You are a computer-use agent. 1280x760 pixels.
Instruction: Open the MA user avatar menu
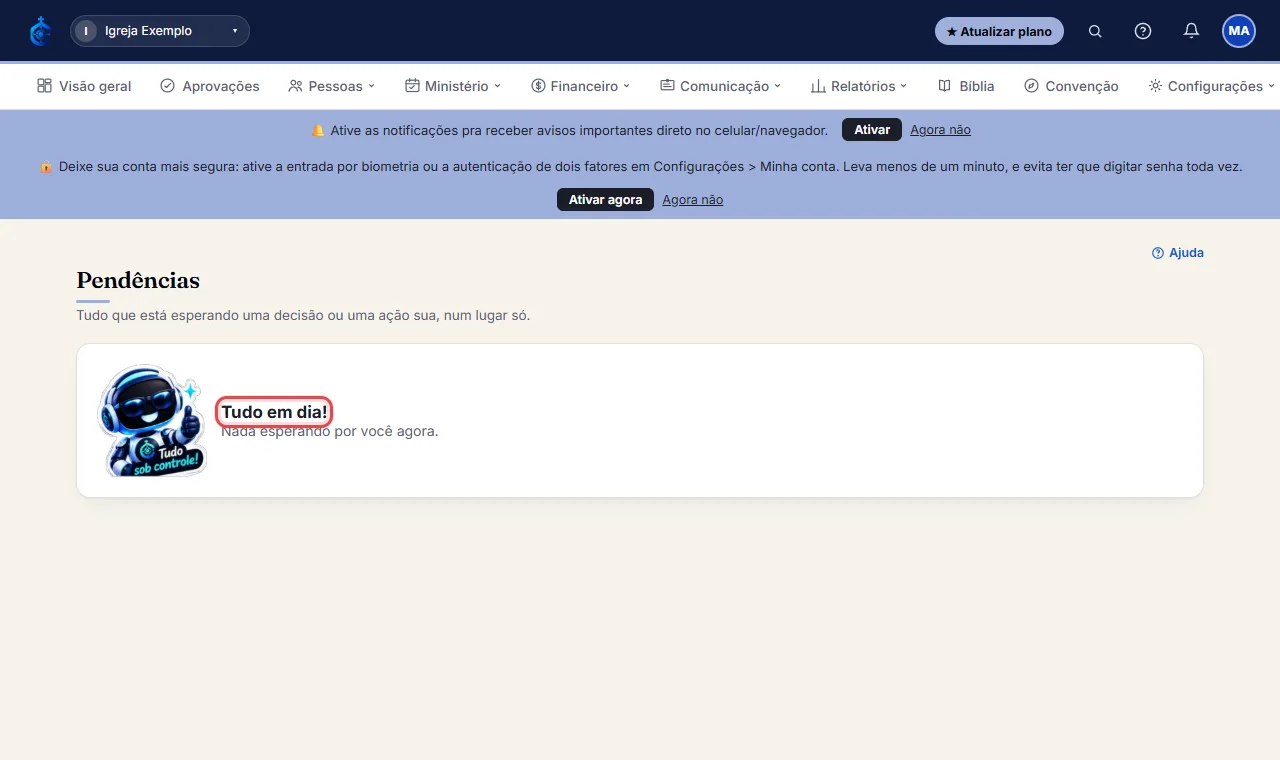point(1239,31)
